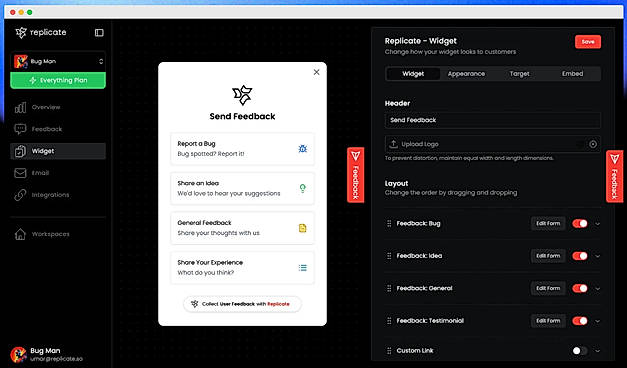Save the widget settings
627x368 pixels.
point(588,42)
